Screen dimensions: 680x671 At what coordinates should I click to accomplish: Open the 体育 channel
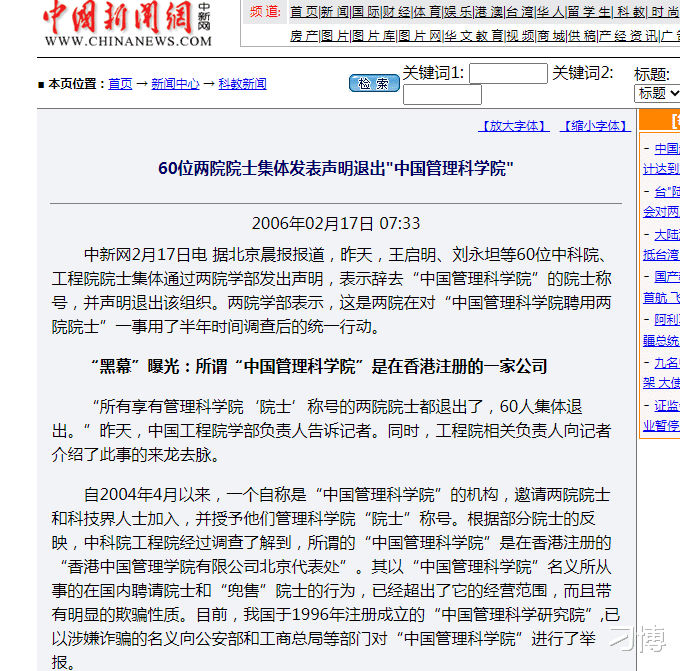click(427, 12)
